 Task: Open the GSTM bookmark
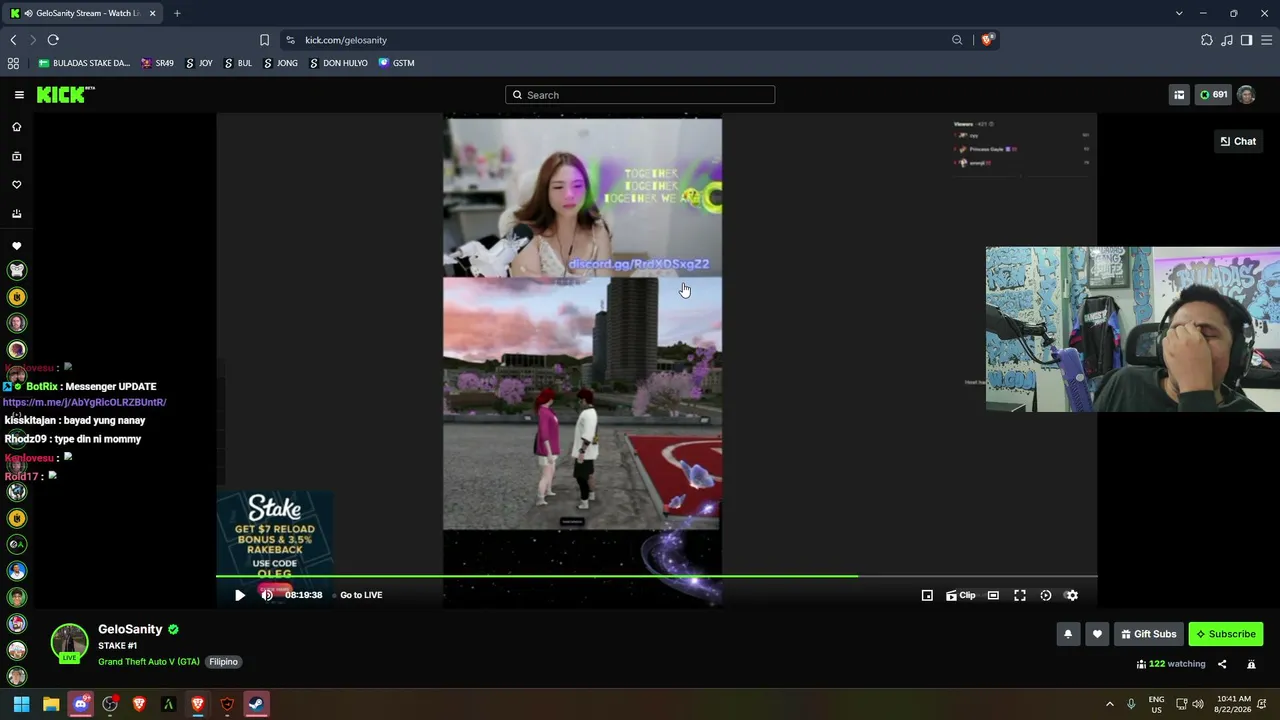pyautogui.click(x=396, y=63)
